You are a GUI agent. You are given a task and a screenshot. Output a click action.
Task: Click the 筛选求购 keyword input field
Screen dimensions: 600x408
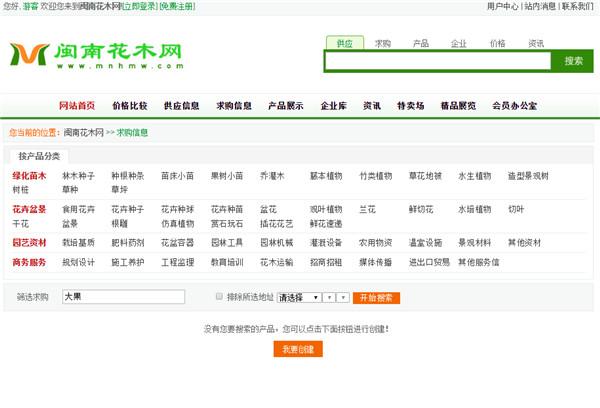pos(123,297)
